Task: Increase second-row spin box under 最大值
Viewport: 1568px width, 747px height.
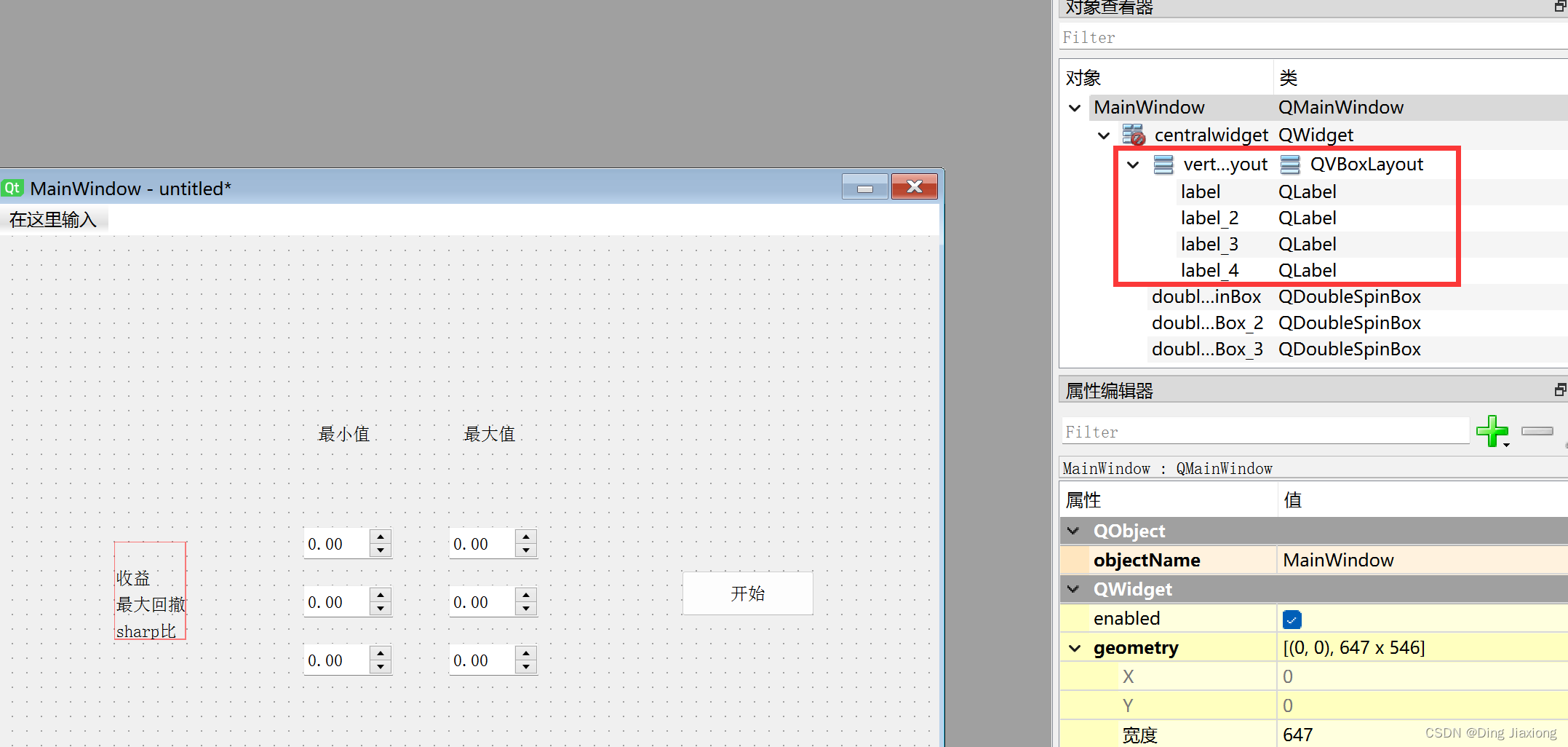Action: (526, 595)
